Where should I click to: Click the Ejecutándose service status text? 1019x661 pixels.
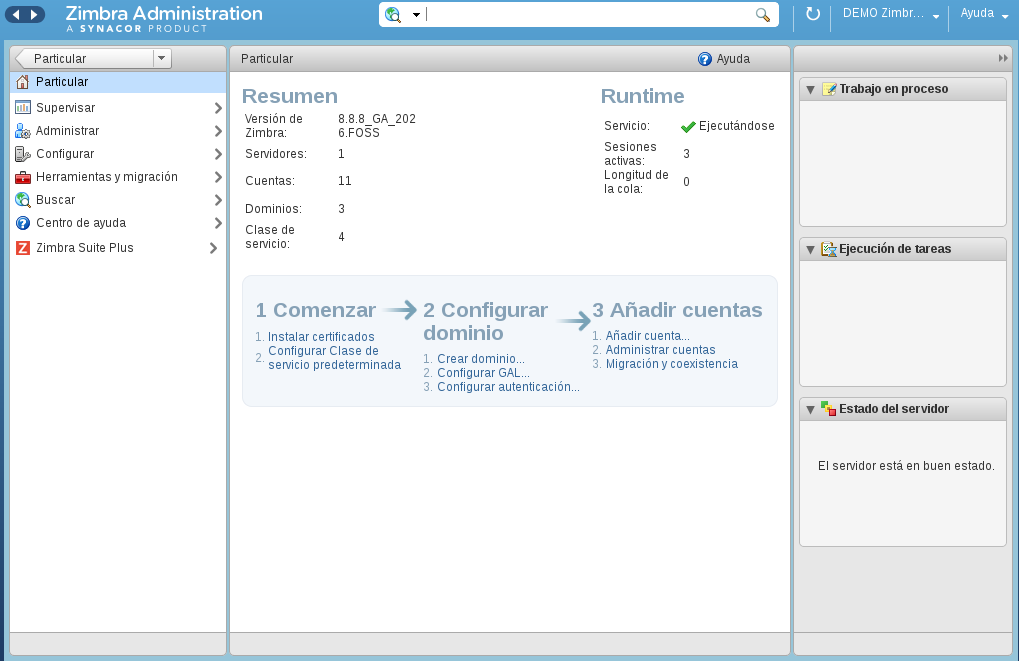736,126
